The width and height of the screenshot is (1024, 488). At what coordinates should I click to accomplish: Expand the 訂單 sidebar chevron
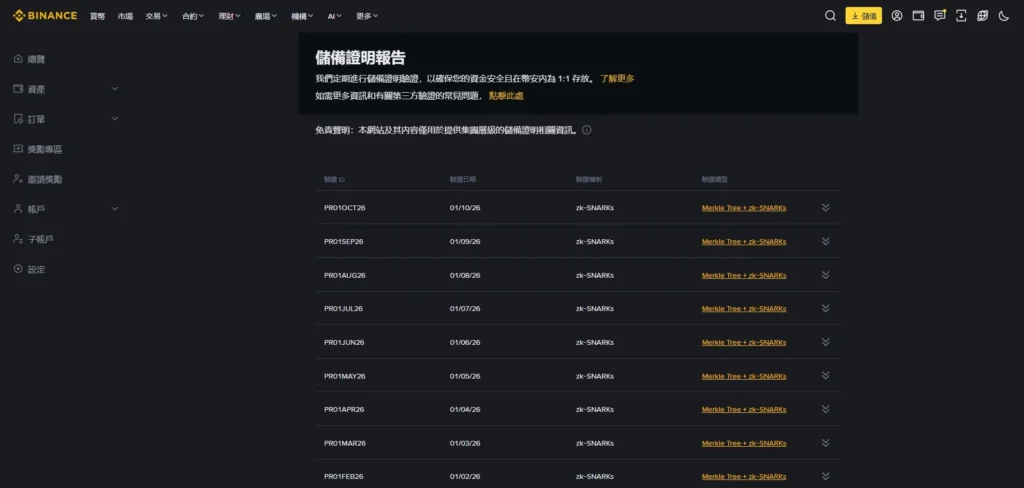[114, 119]
